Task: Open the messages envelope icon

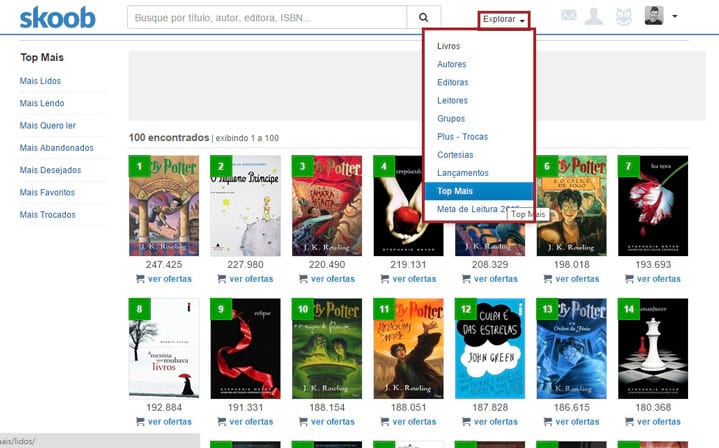Action: [x=569, y=15]
